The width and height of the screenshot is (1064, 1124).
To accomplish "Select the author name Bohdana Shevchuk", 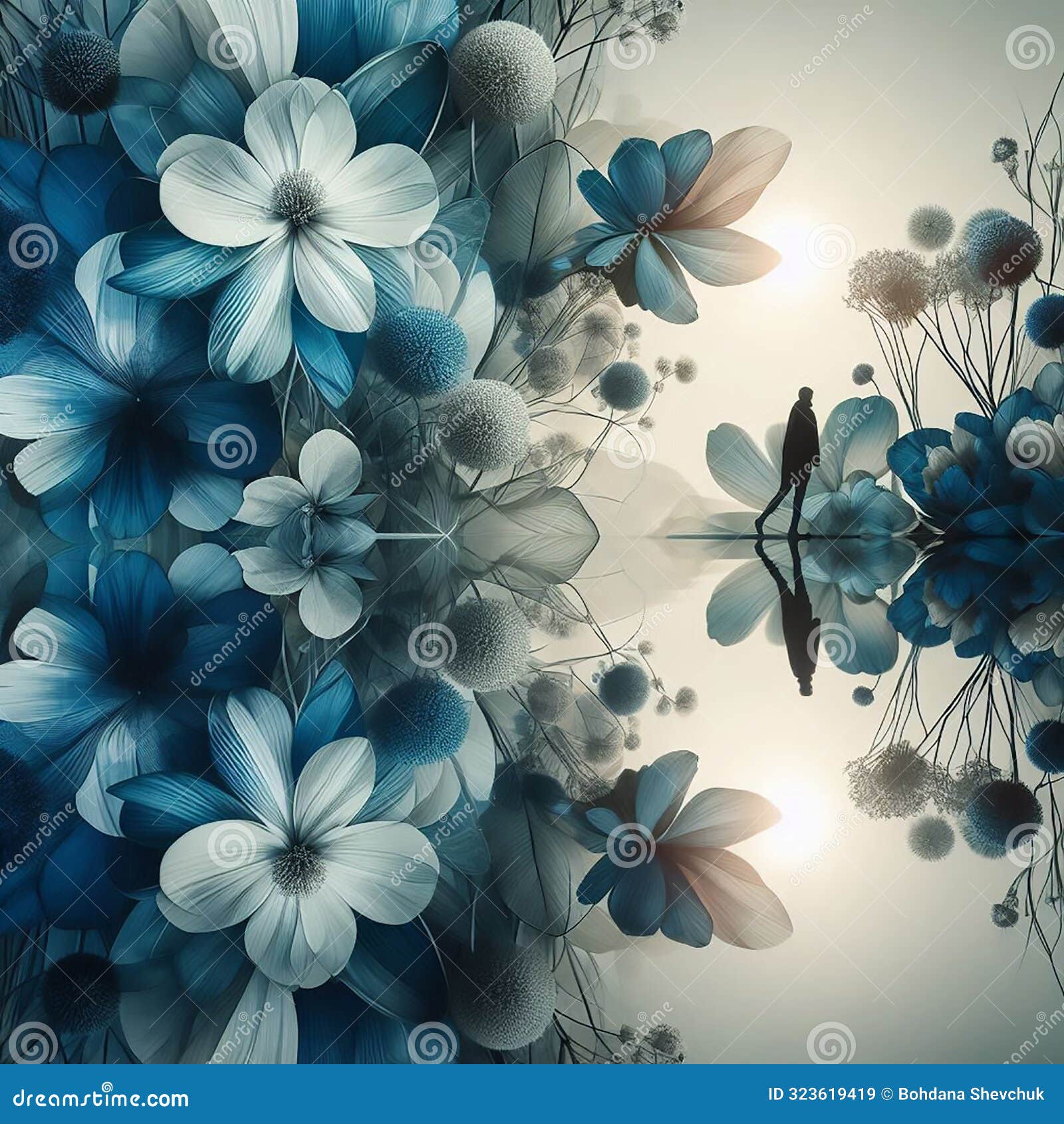I will [971, 1092].
